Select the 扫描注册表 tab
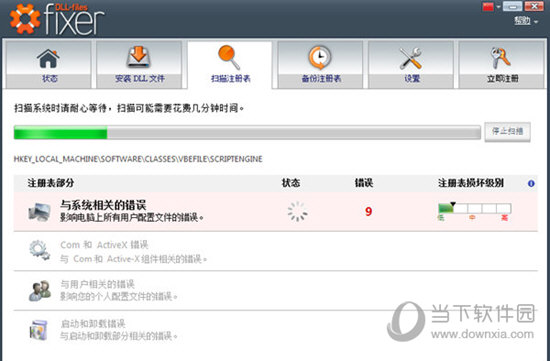This screenshot has width=550, height=361. pos(230,65)
